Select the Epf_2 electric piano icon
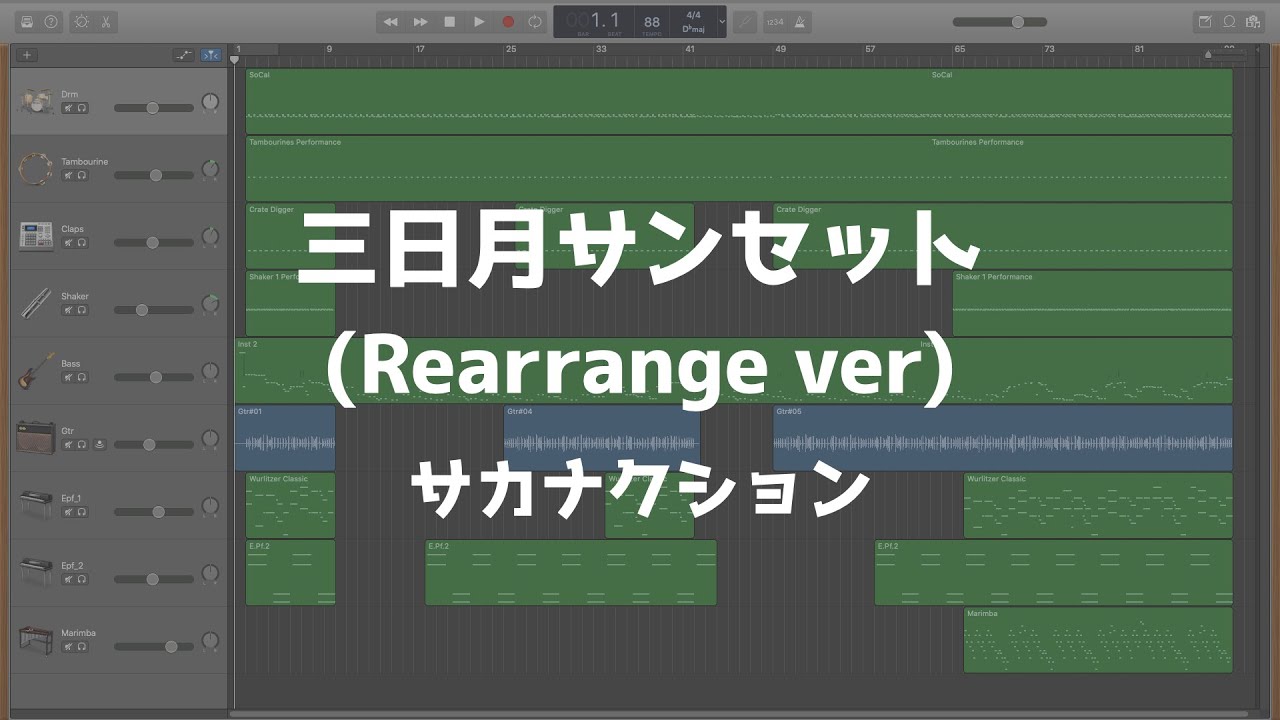1280x720 pixels. (x=36, y=572)
